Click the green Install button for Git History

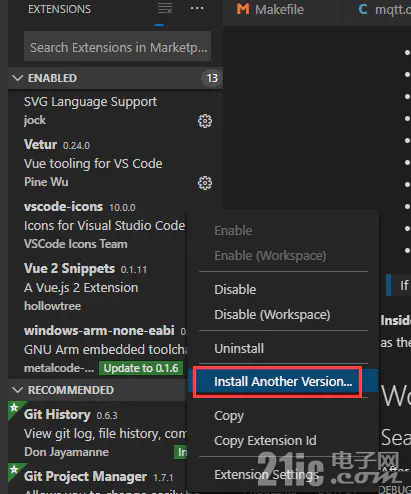181,452
